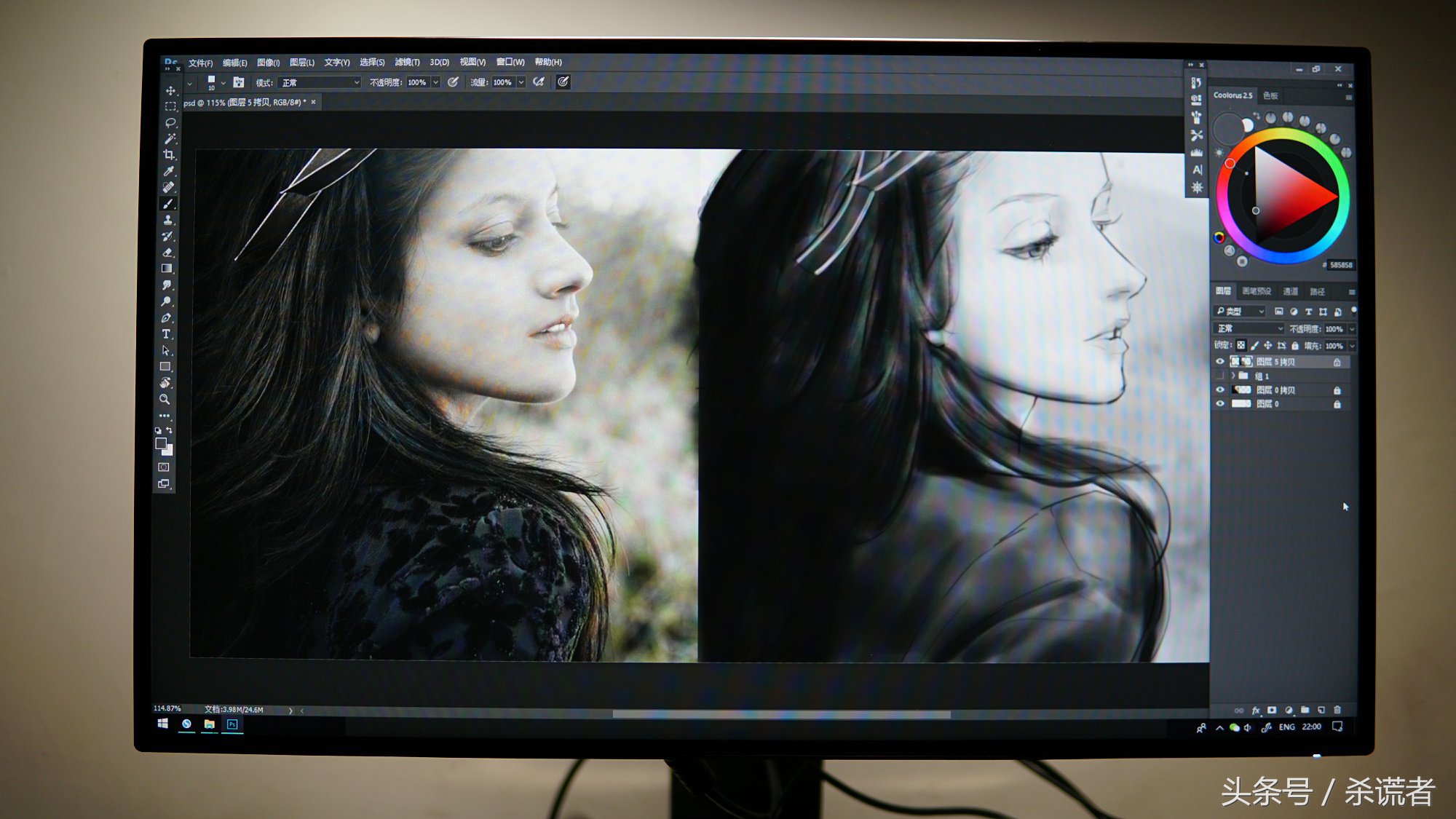Open the brush 模式 blend mode dropdown
1456x819 pixels.
pos(319,83)
